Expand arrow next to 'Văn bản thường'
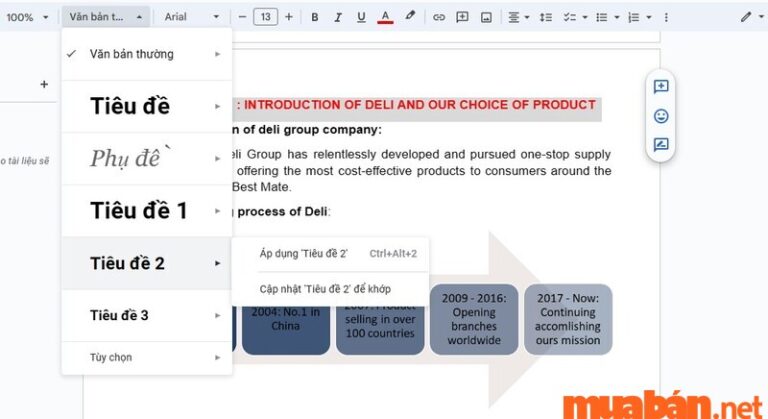The image size is (768, 419). [217, 54]
